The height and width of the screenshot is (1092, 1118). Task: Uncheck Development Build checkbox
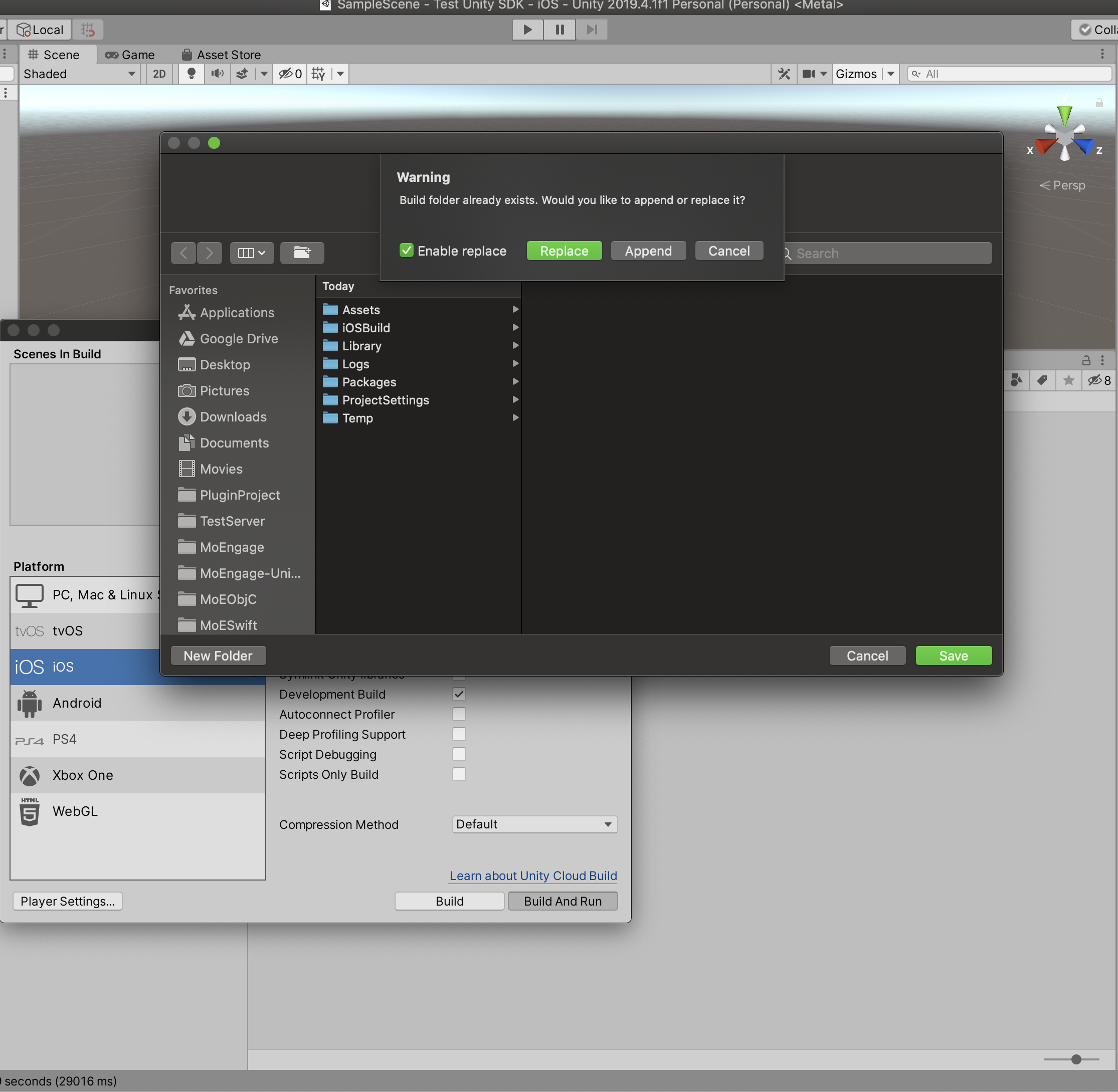click(459, 694)
